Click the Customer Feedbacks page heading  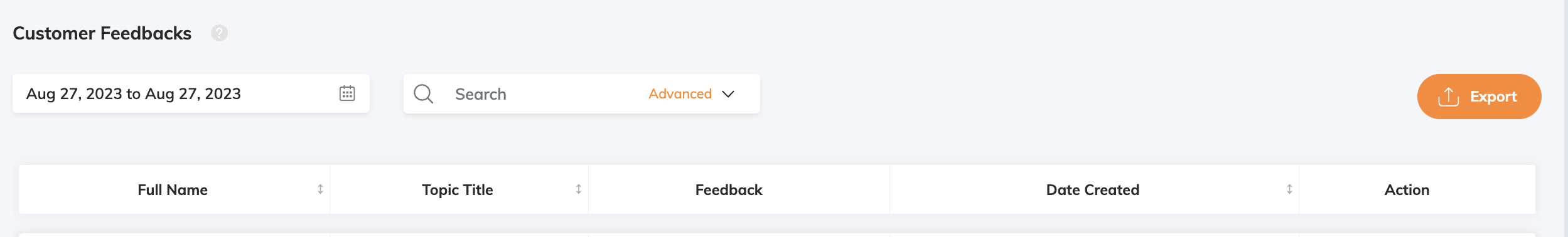coord(102,33)
